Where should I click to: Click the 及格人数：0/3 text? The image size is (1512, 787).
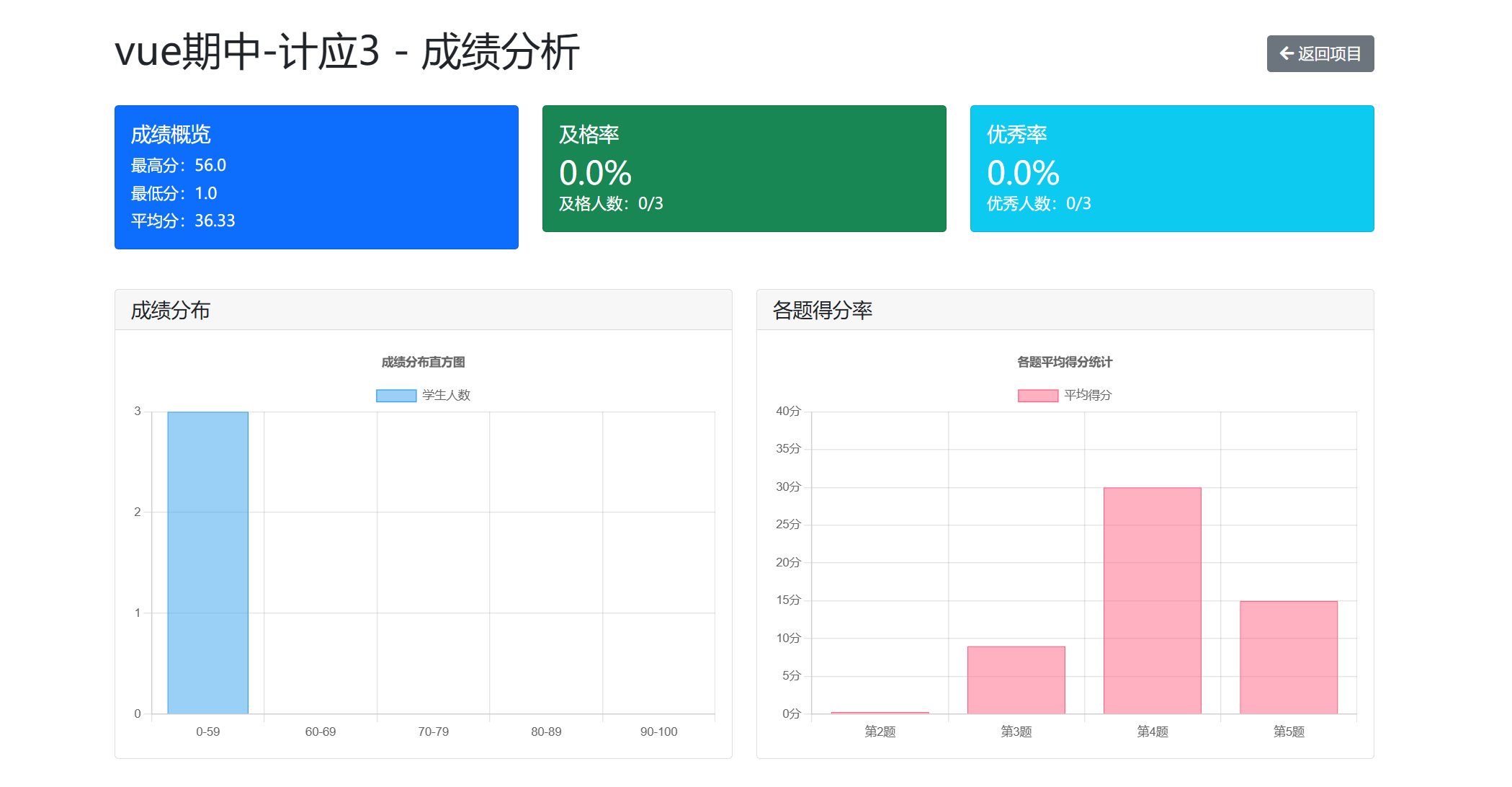(x=611, y=204)
